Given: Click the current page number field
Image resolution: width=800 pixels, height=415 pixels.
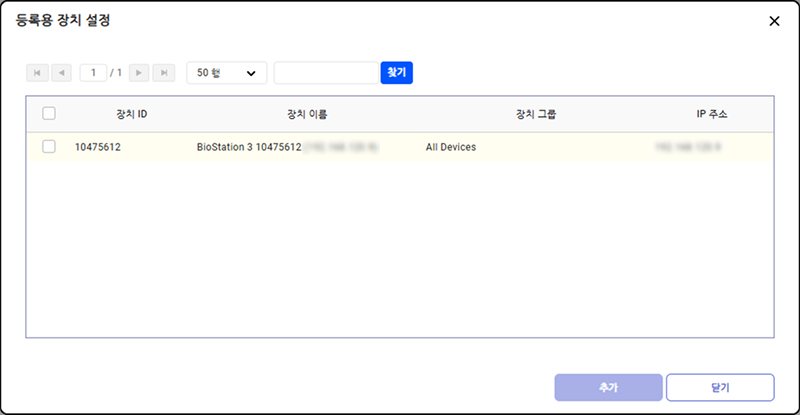Looking at the screenshot, I should pos(94,73).
